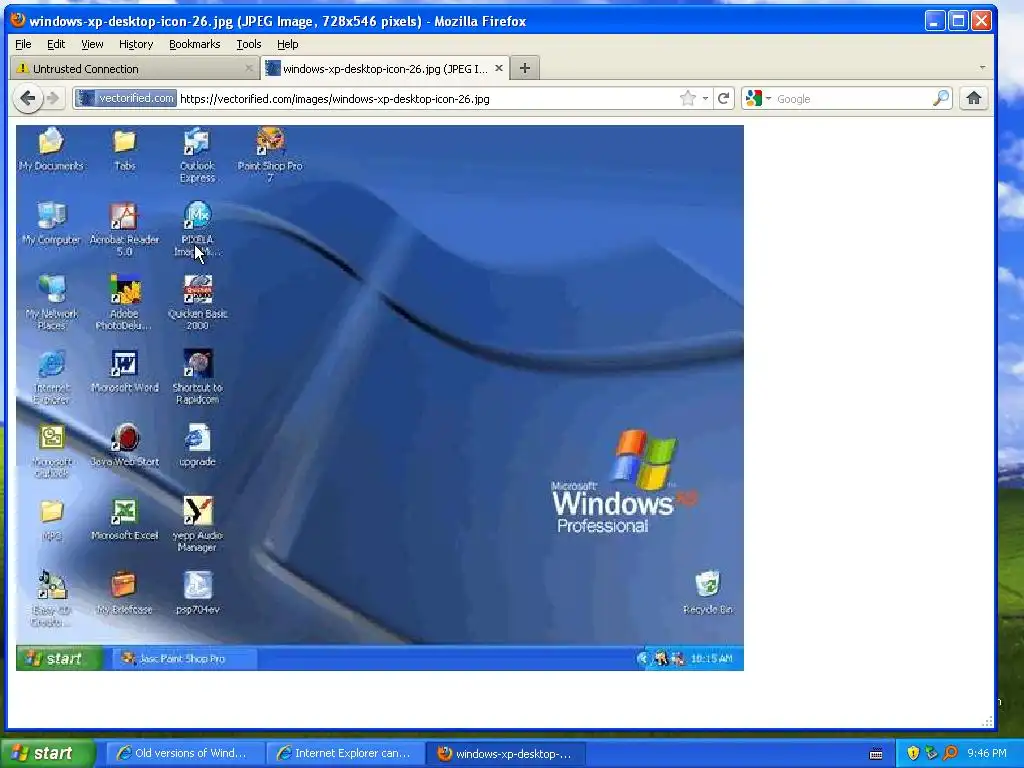Click the windows-xp-desktop taskbar button
1024x768 pixels.
click(507, 753)
